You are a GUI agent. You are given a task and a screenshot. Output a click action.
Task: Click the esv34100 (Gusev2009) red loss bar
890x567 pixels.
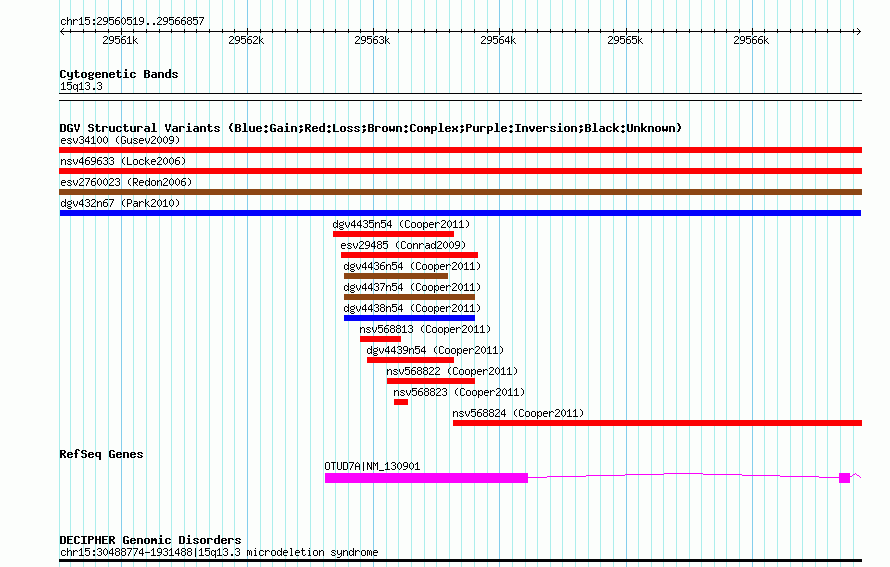(460, 150)
